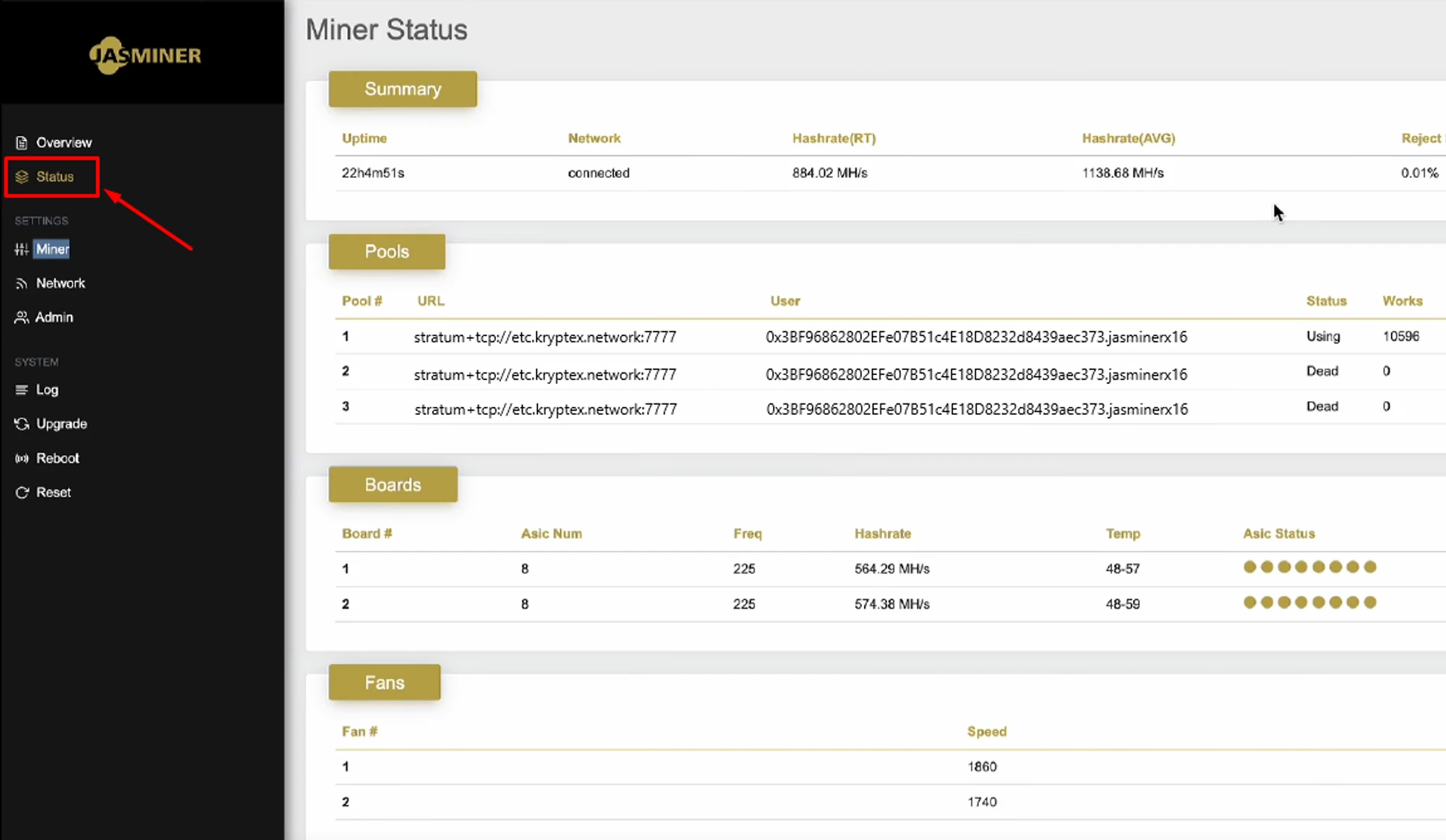1446x840 pixels.
Task: Click the Upgrade refresh icon
Action: [x=22, y=424]
